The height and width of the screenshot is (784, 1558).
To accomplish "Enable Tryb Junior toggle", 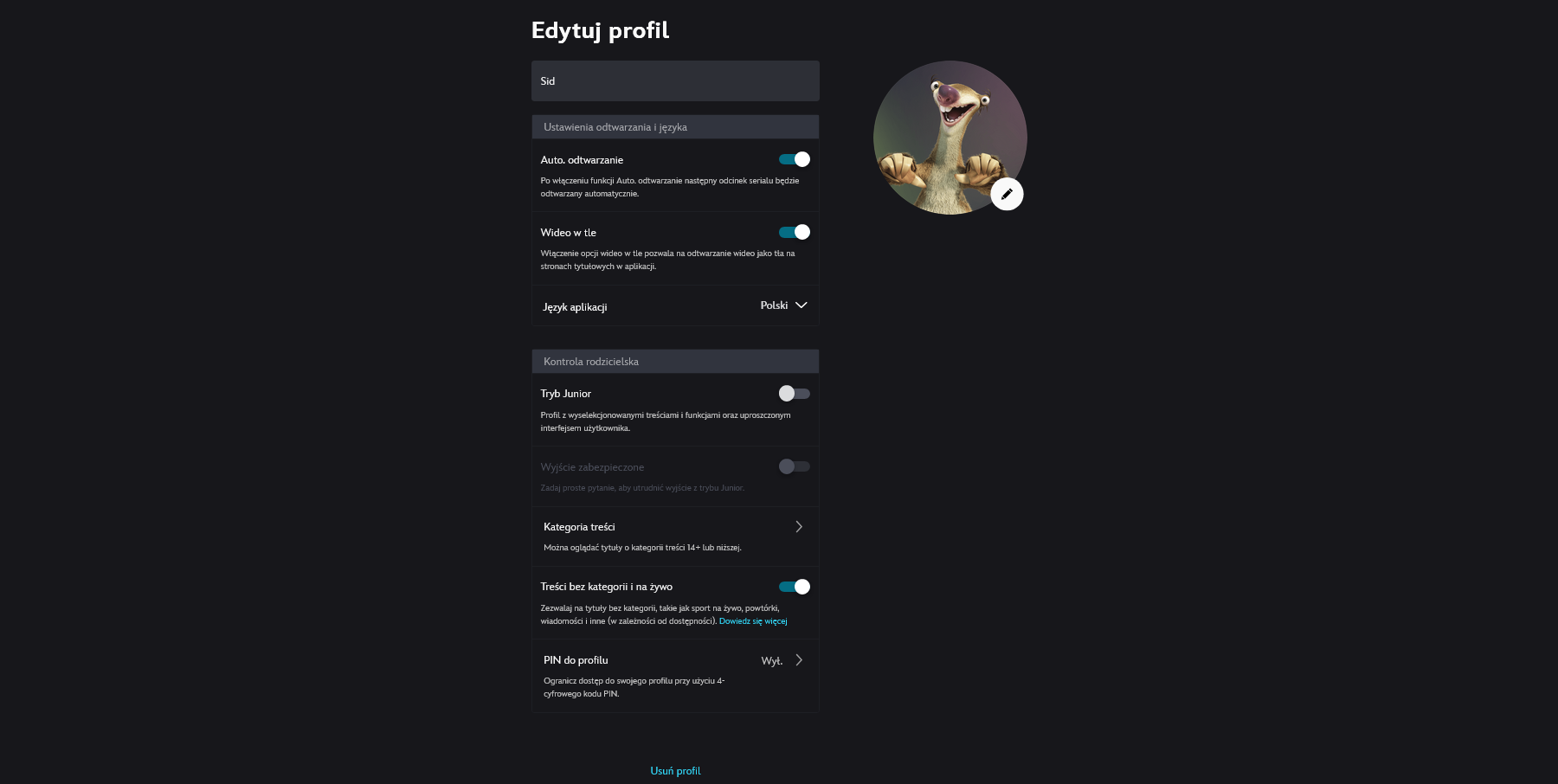I will (795, 394).
